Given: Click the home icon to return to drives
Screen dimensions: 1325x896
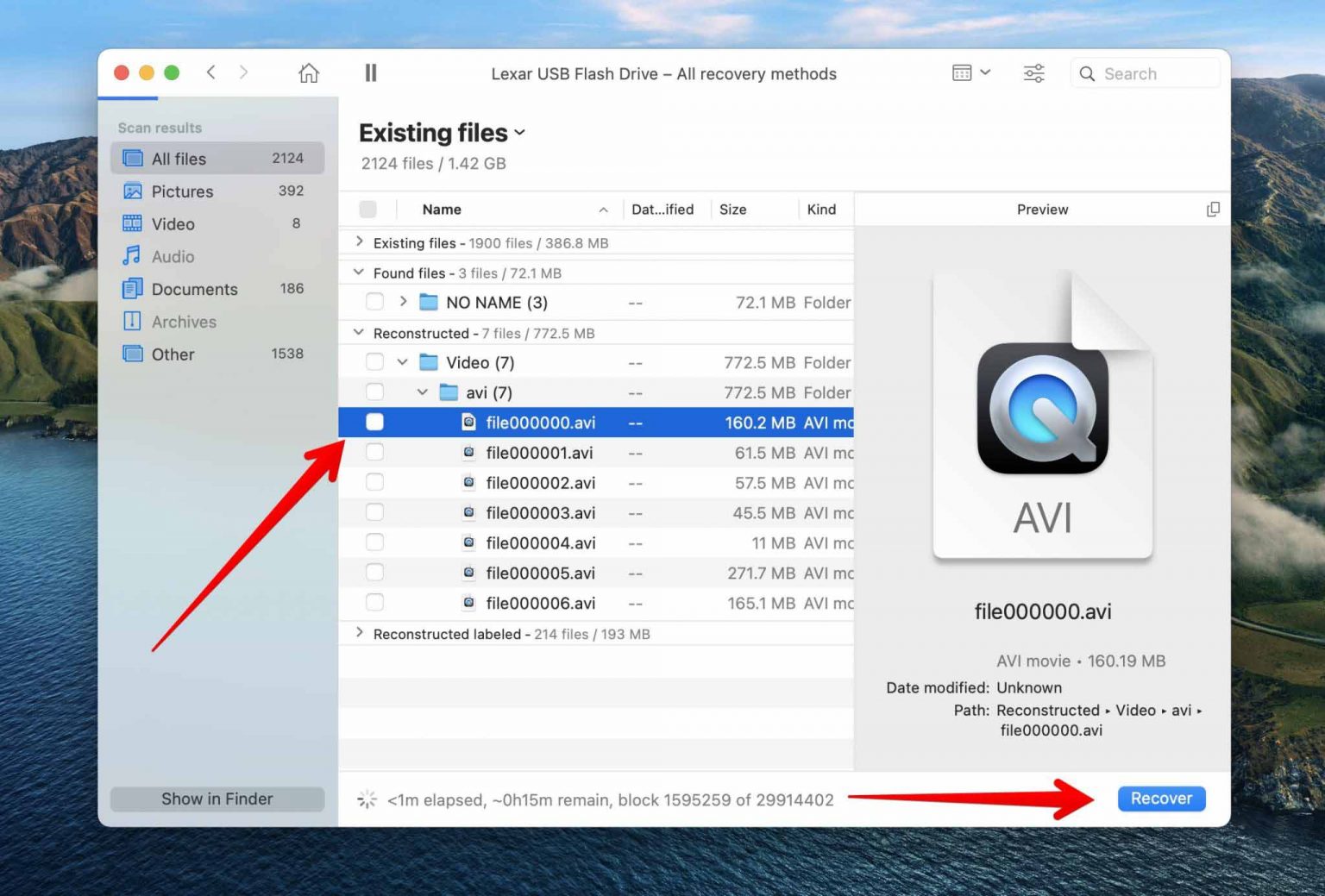Looking at the screenshot, I should tap(308, 73).
